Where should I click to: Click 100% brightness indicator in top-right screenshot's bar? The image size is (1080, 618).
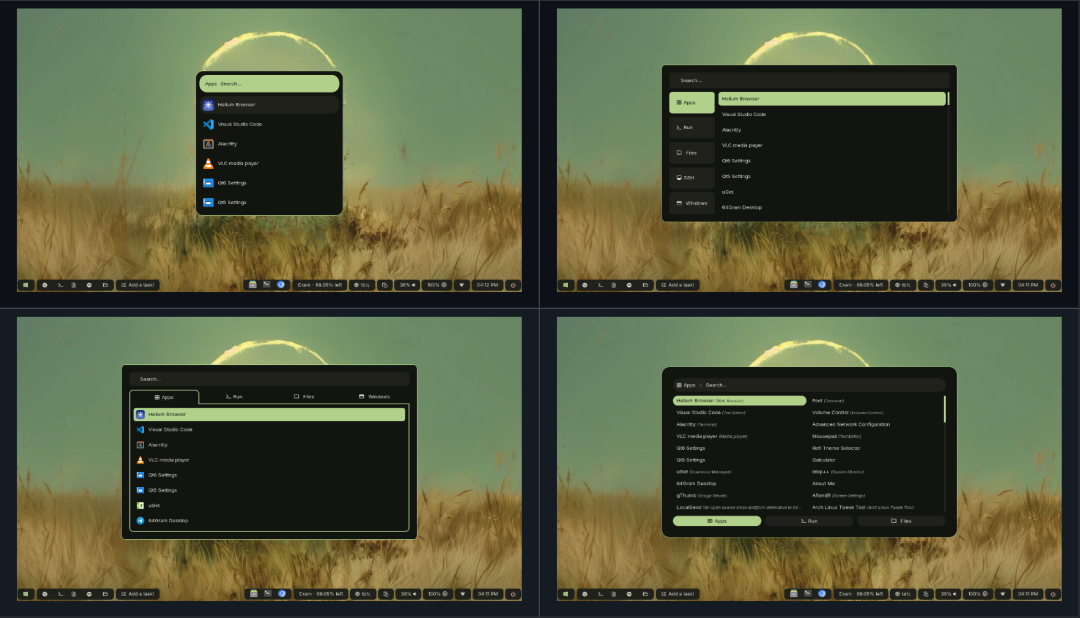[977, 285]
